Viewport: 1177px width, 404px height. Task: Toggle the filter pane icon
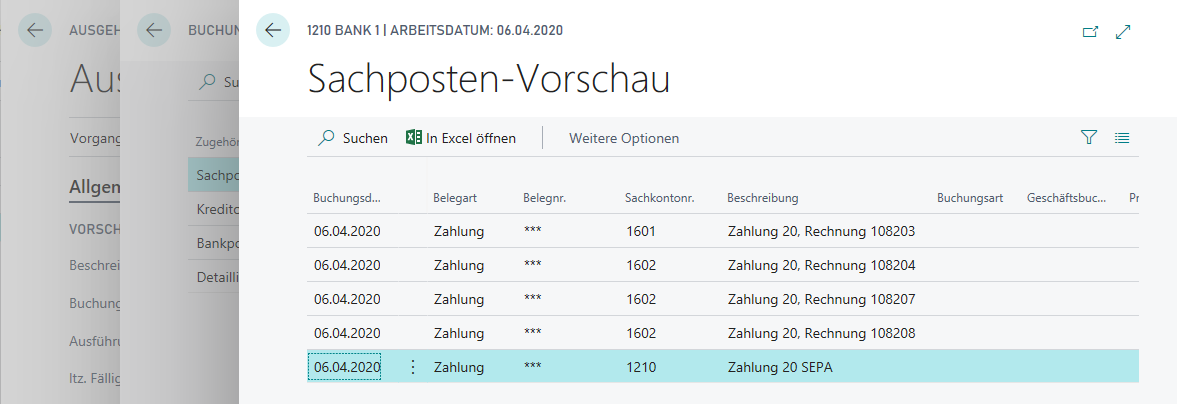point(1089,138)
